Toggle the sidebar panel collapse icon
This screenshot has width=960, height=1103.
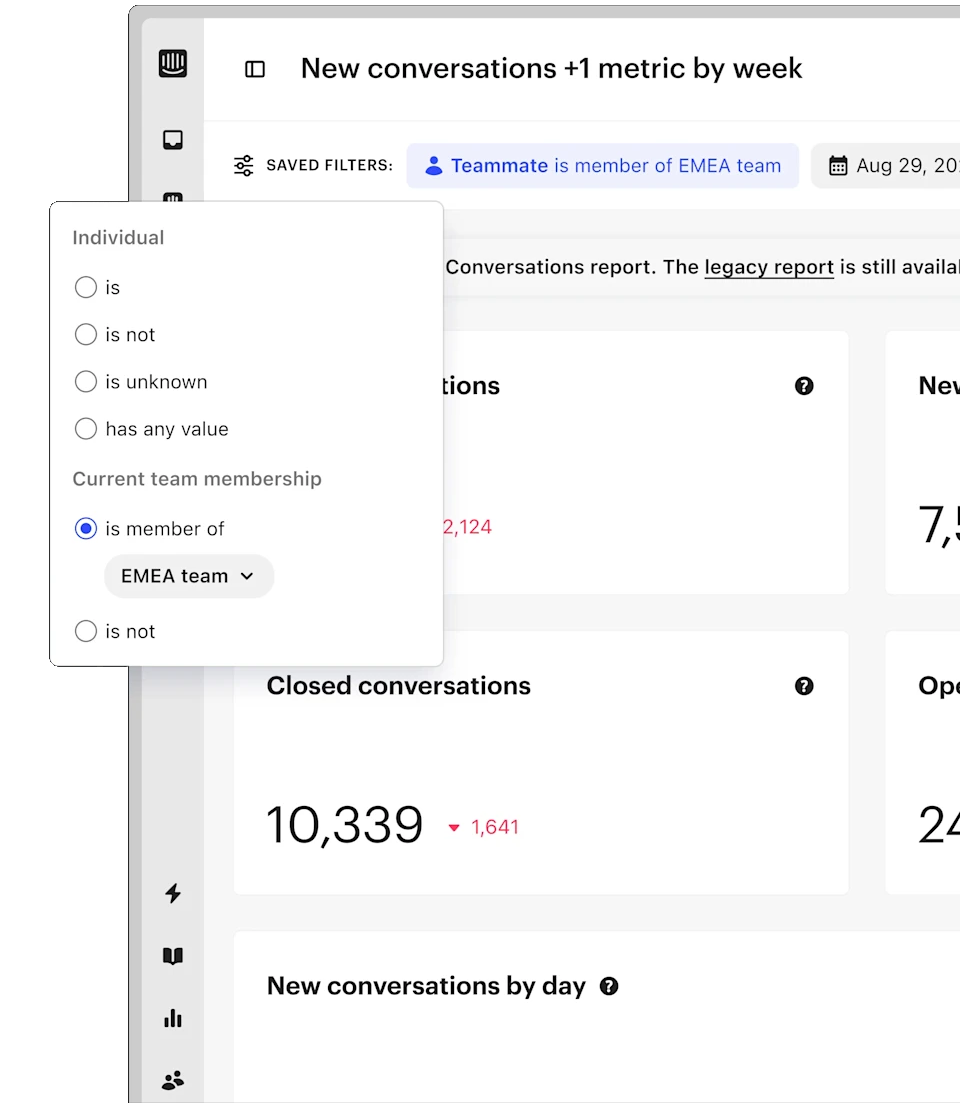click(255, 69)
